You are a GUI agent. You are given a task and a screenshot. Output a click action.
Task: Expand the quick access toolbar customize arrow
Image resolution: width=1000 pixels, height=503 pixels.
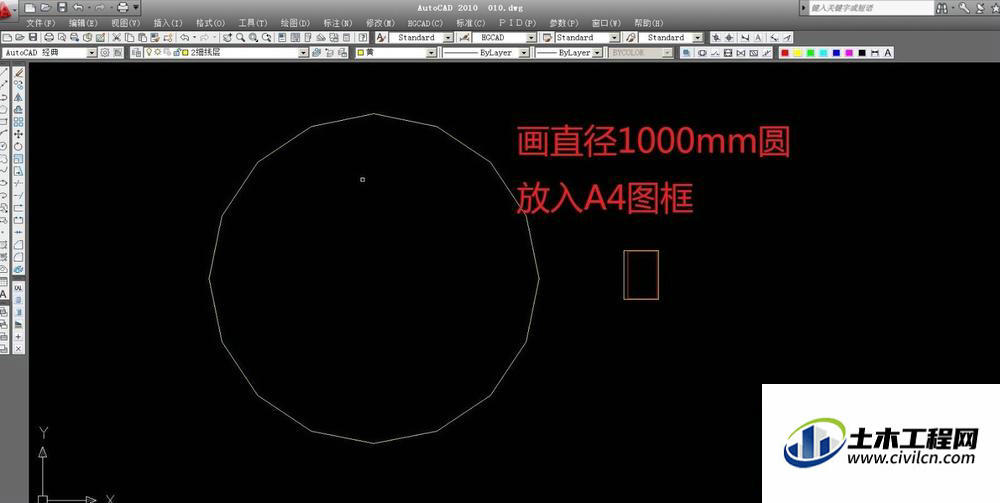(x=136, y=8)
